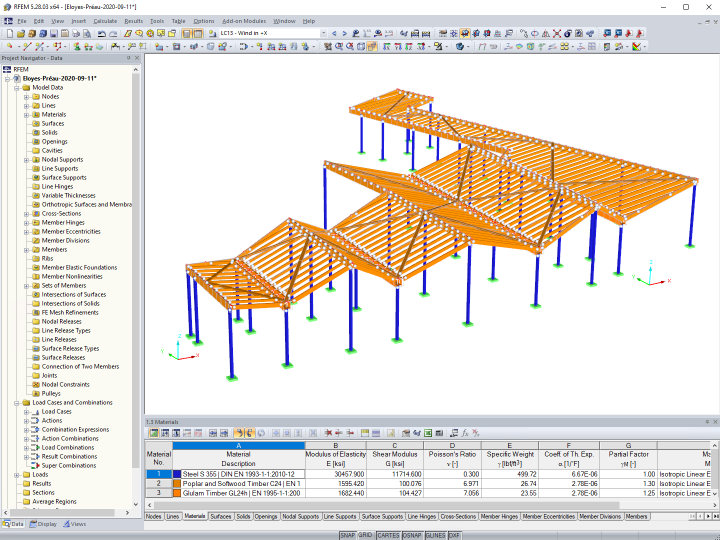Click the Print icon in top toolbar
Image resolution: width=720 pixels, height=540 pixels.
(x=76, y=34)
